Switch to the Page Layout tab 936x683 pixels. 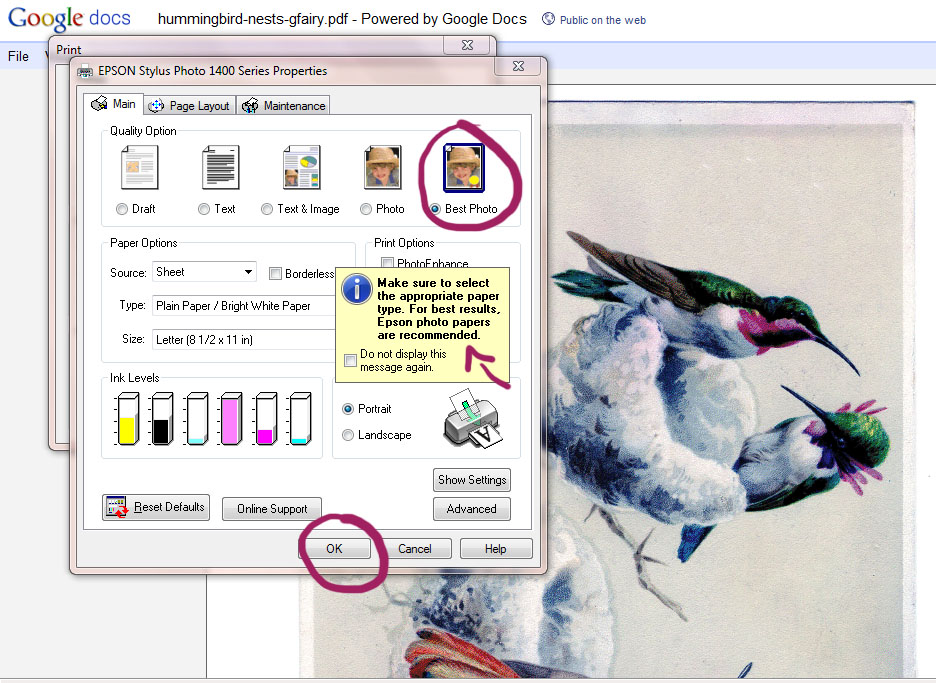(189, 106)
